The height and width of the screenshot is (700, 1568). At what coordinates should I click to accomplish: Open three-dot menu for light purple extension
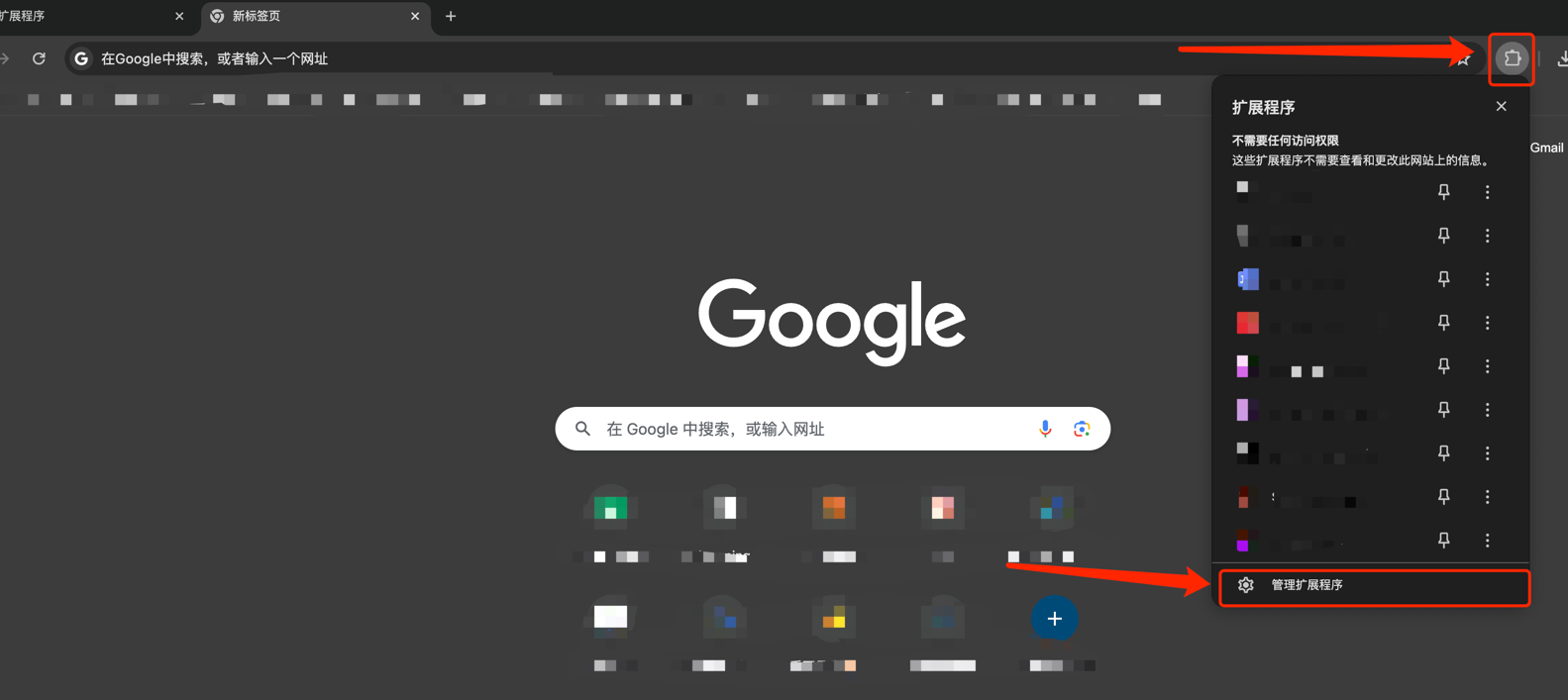coord(1487,410)
